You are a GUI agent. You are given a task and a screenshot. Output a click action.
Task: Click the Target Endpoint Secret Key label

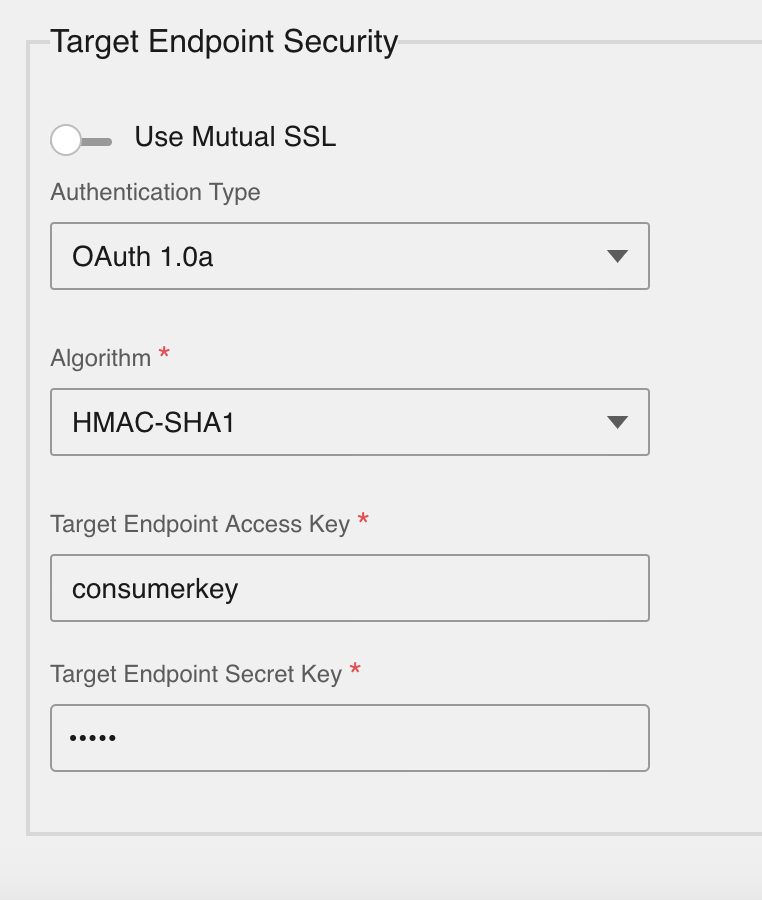[196, 674]
